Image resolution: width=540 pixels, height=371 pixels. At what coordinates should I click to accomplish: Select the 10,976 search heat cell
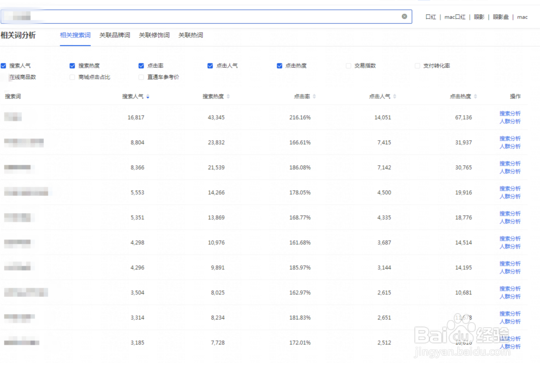pos(216,243)
